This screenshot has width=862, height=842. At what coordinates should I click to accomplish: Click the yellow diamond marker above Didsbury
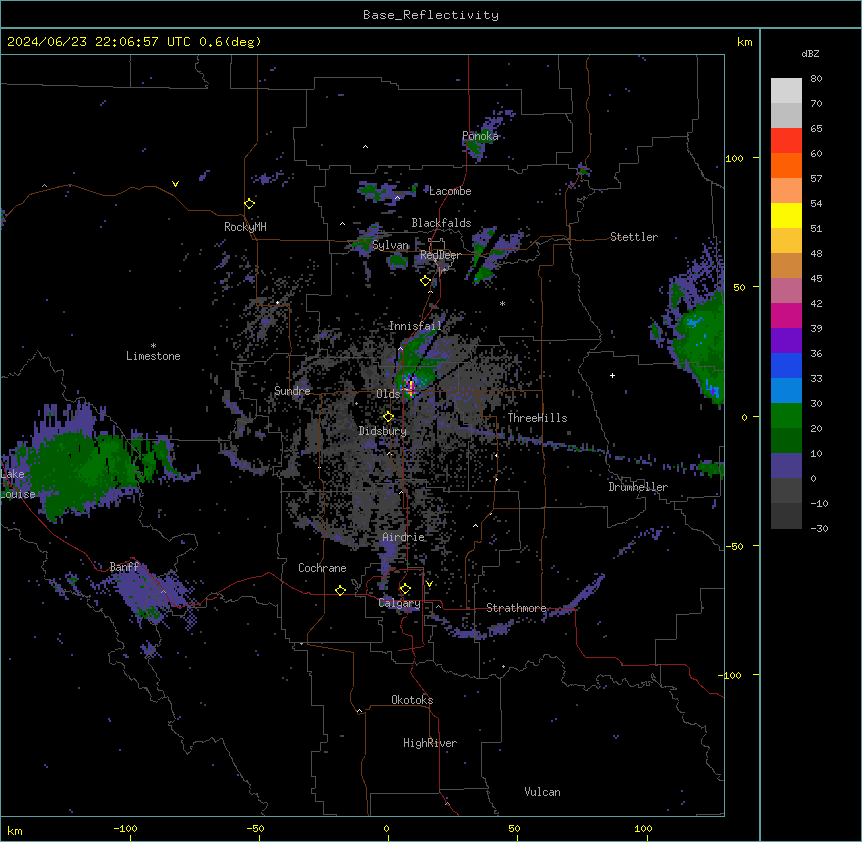pos(389,417)
